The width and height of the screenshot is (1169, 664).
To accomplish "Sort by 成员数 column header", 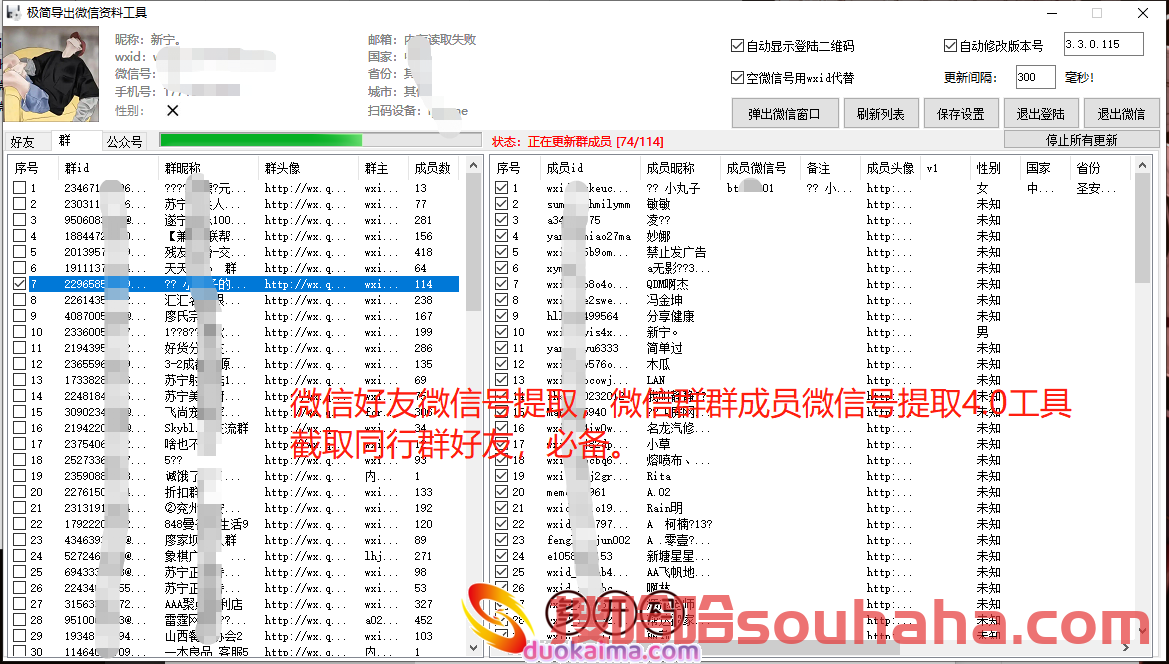I will (432, 168).
